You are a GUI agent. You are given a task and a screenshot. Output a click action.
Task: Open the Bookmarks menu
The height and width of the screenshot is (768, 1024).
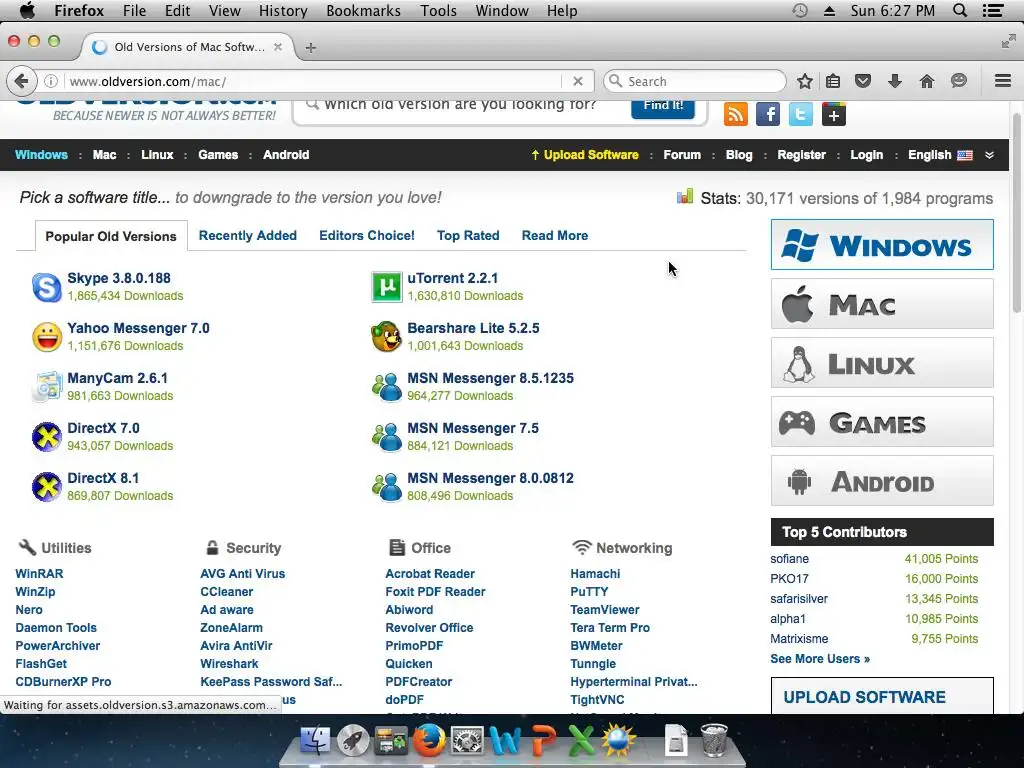[x=363, y=10]
